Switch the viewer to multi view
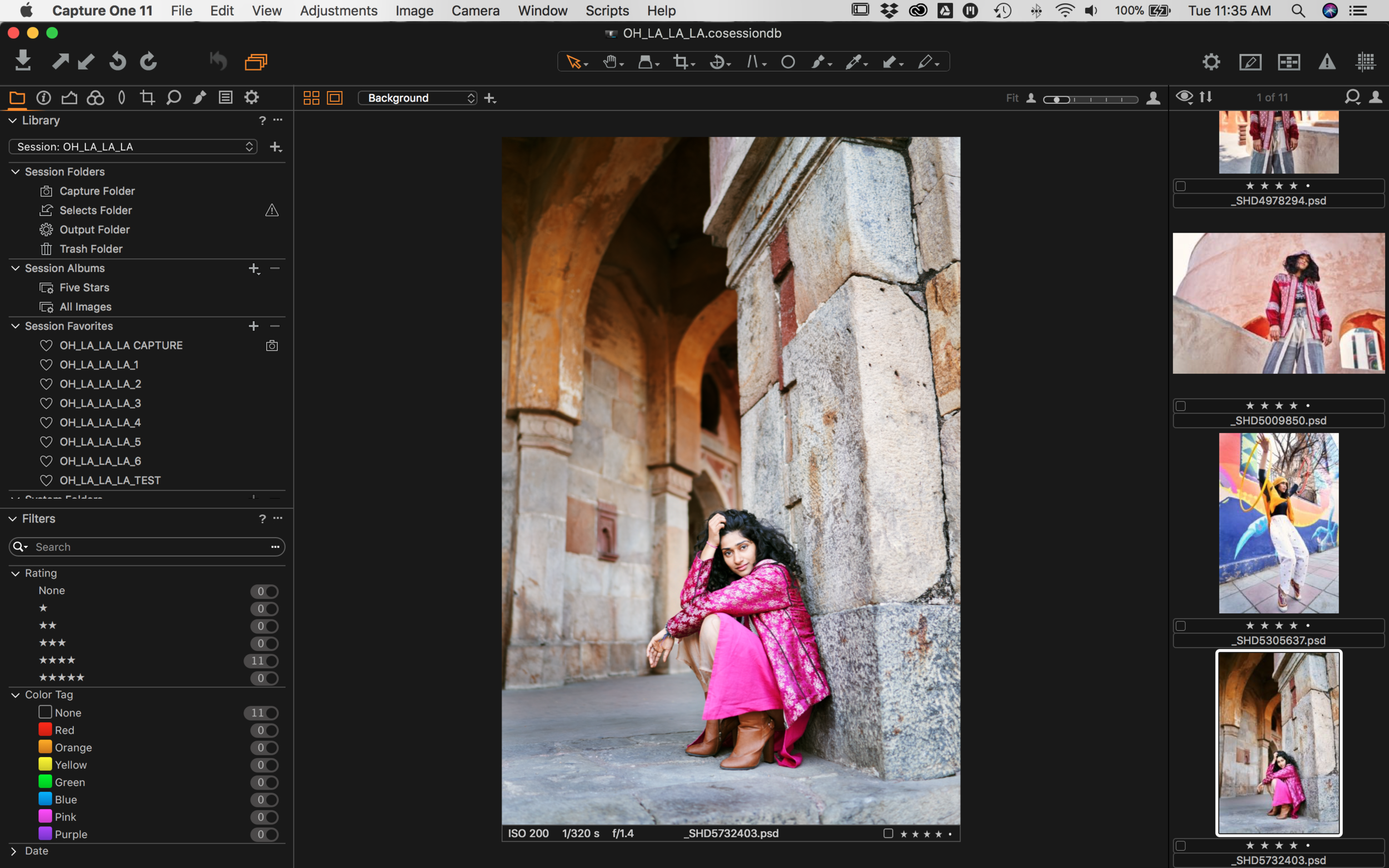This screenshot has width=1389, height=868. tap(311, 98)
